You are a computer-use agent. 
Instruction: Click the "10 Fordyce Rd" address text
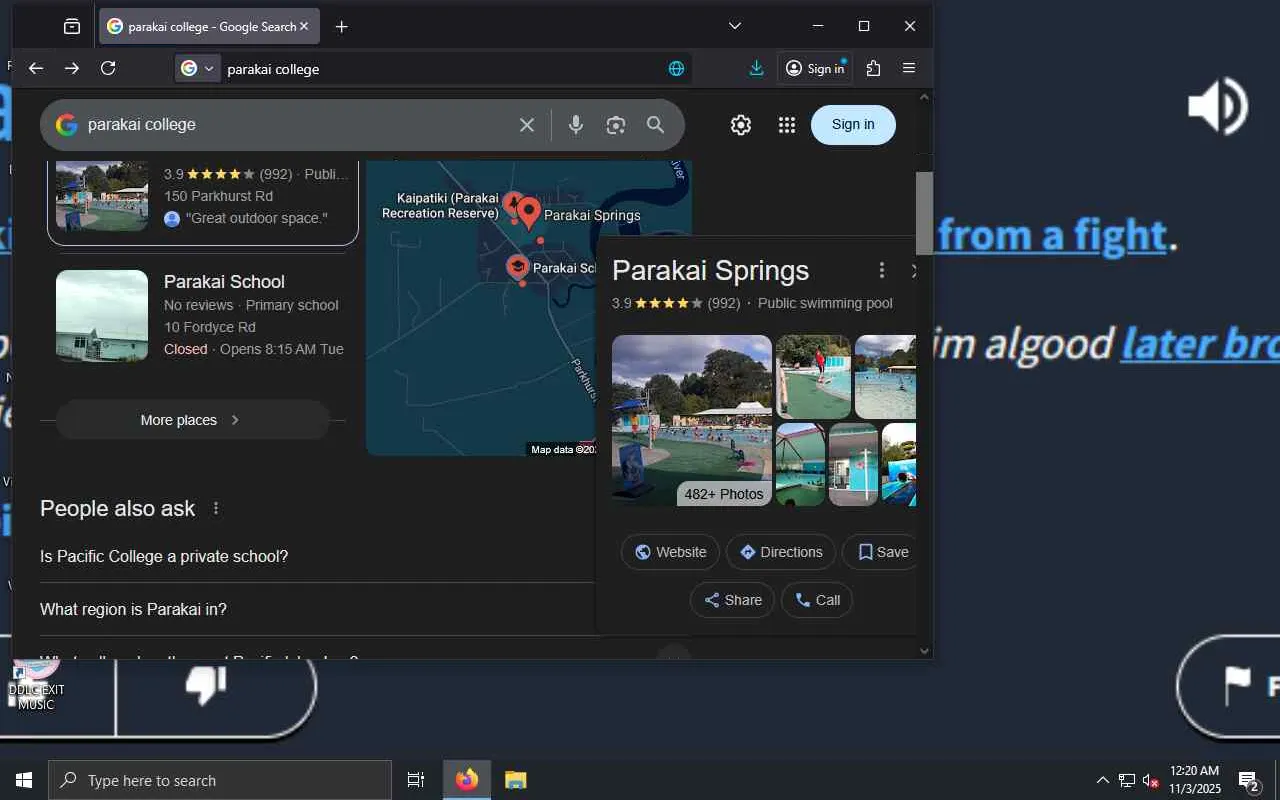click(209, 327)
